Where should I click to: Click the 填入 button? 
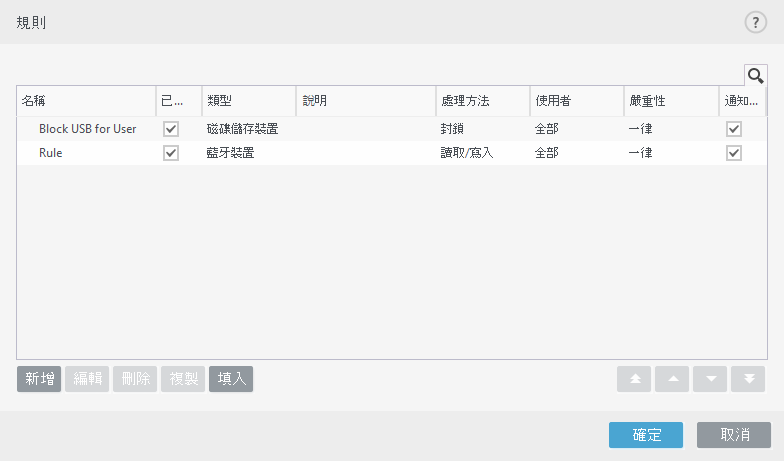(x=231, y=379)
